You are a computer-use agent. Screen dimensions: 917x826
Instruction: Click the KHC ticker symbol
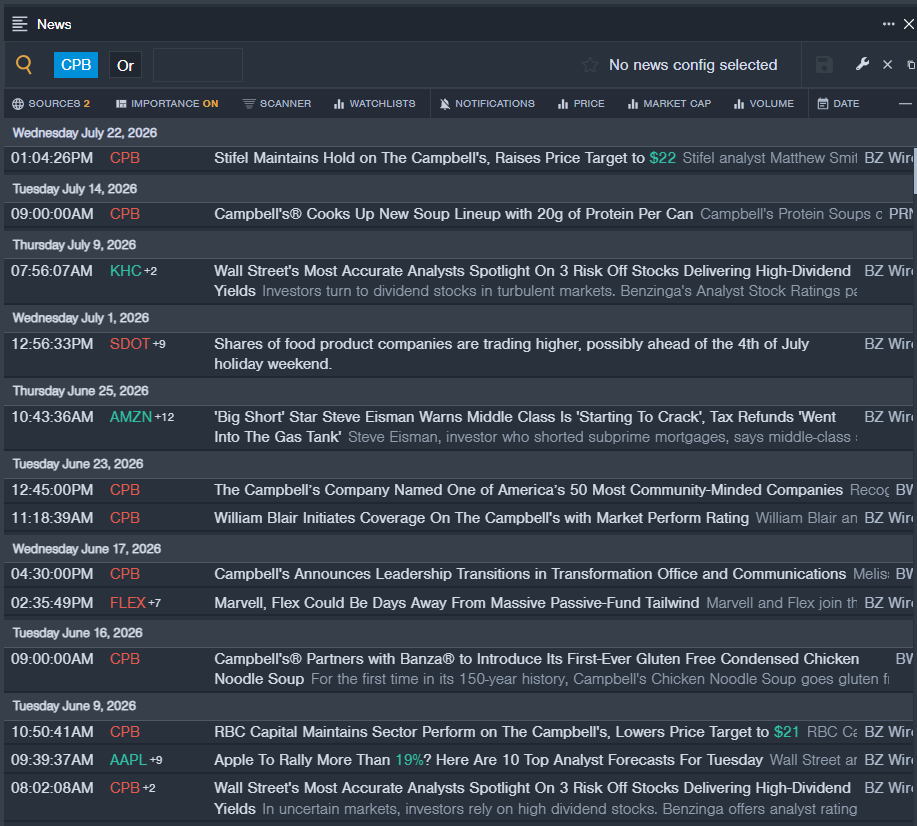coord(126,271)
